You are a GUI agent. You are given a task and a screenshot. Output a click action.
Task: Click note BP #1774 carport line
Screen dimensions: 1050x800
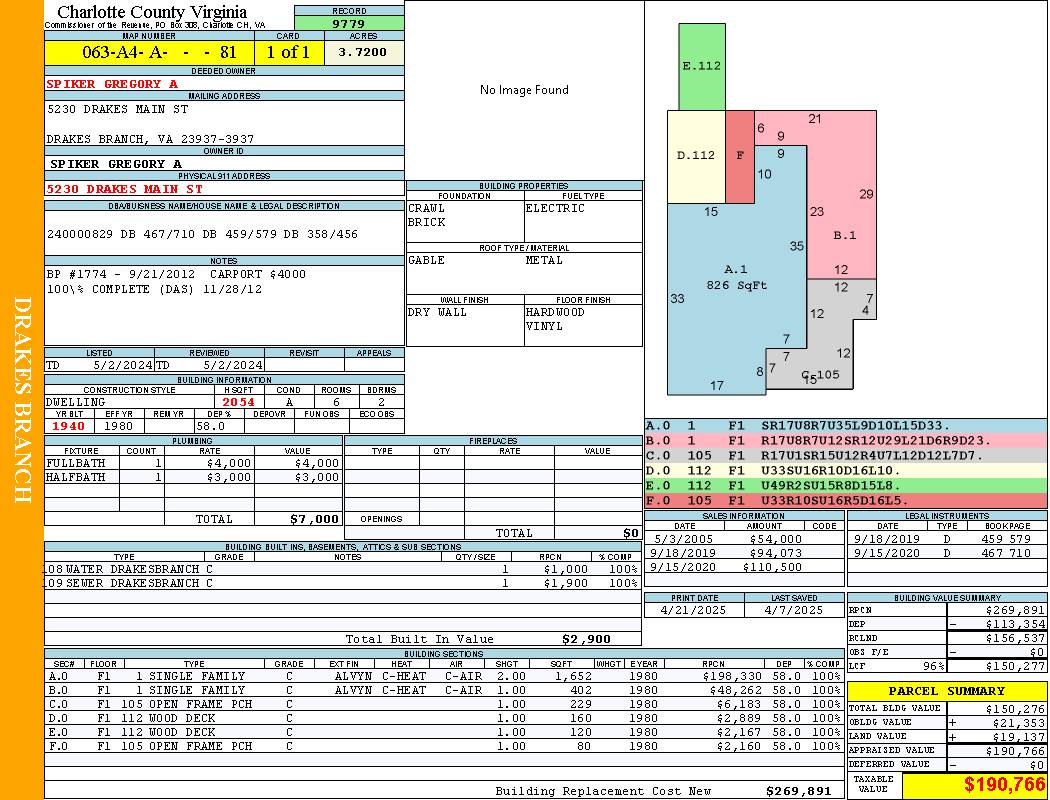[176, 274]
